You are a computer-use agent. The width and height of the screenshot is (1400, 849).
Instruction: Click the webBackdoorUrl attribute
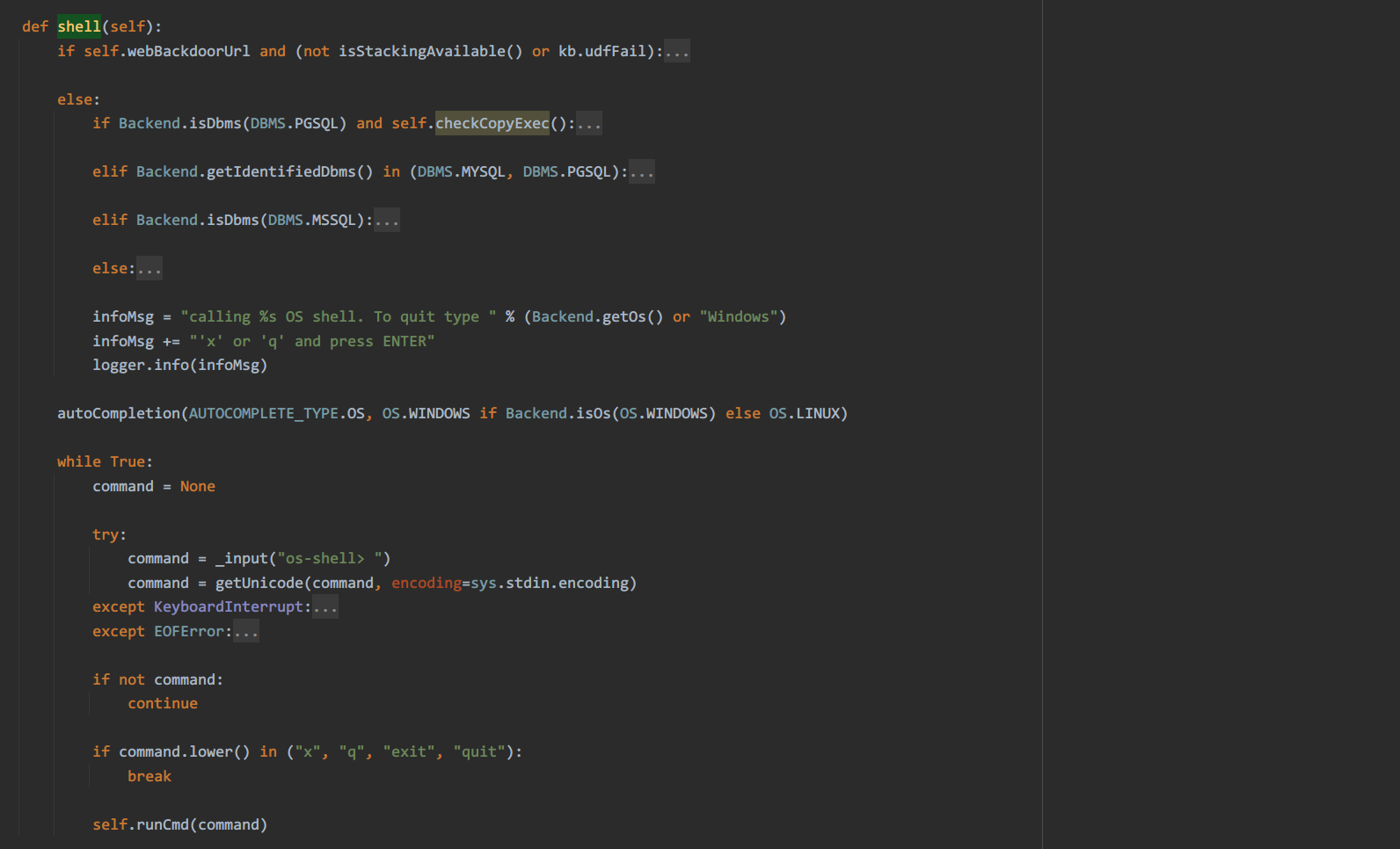click(x=189, y=51)
